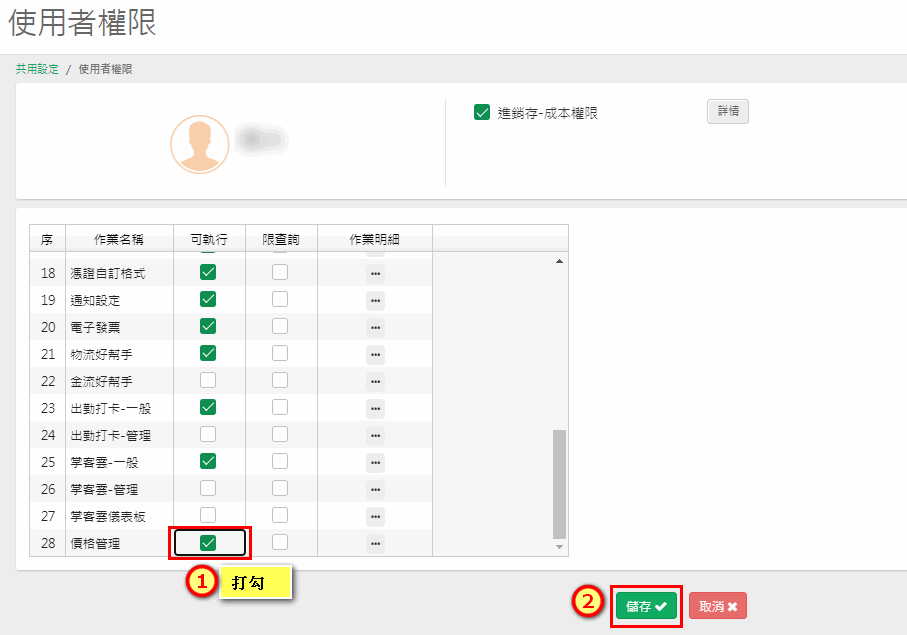This screenshot has height=635, width=907.
Task: Click the 作業名稱 column header
Action: tap(119, 239)
